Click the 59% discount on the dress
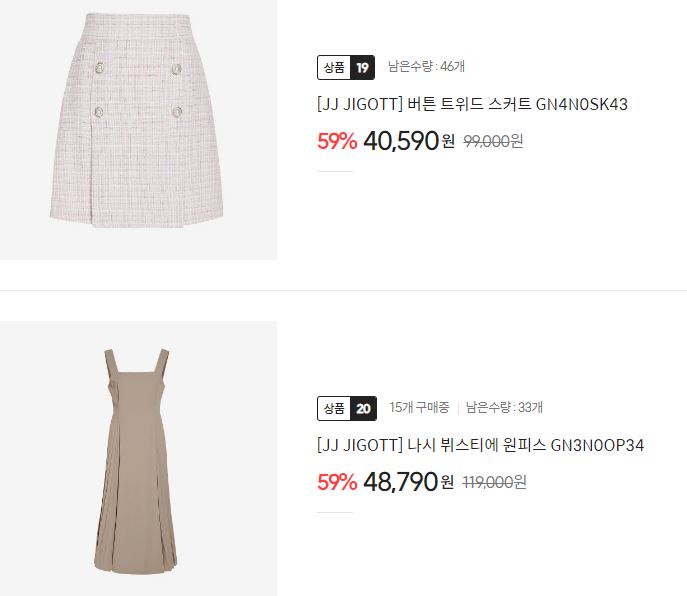The height and width of the screenshot is (596, 687). click(x=337, y=482)
